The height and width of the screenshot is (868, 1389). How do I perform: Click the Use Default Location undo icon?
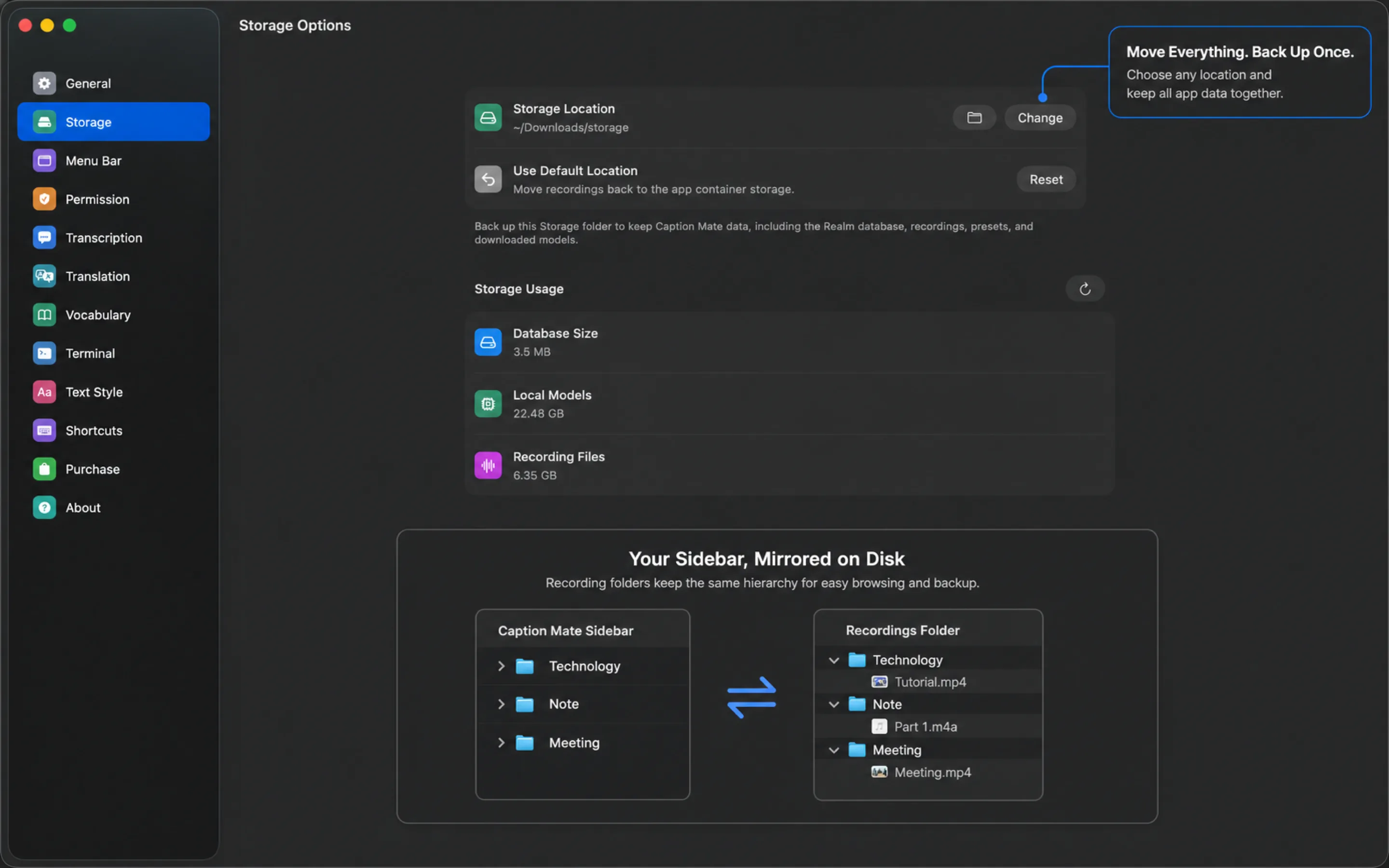tap(488, 180)
